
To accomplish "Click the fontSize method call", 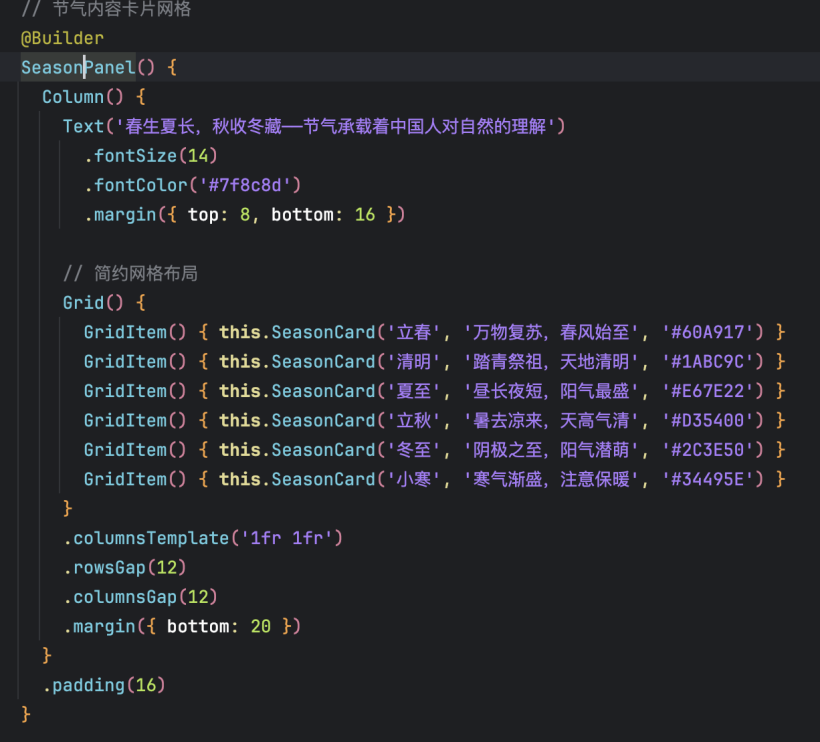I will click(x=135, y=156).
